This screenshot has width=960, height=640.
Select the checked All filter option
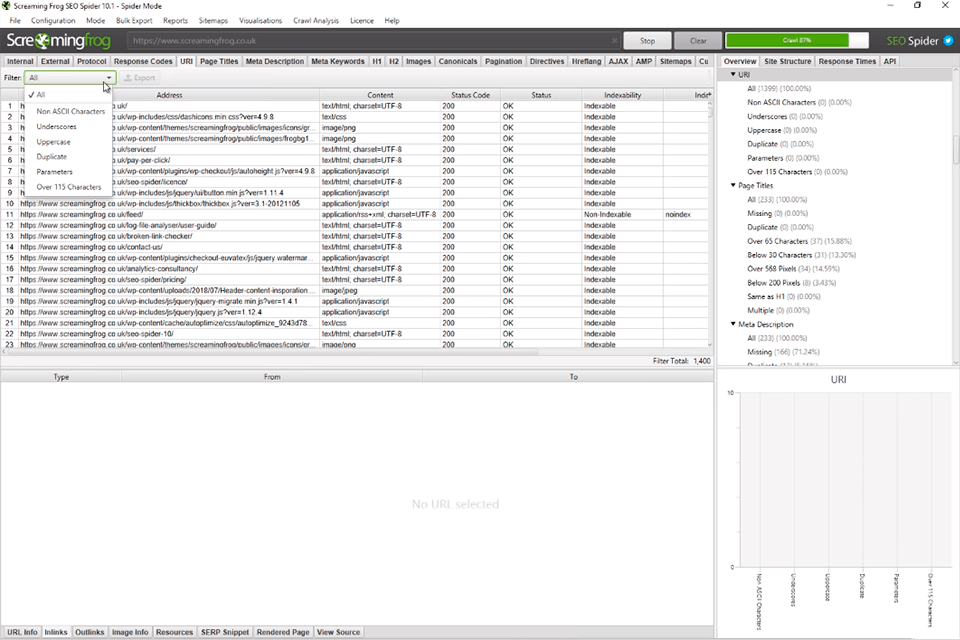pos(41,95)
